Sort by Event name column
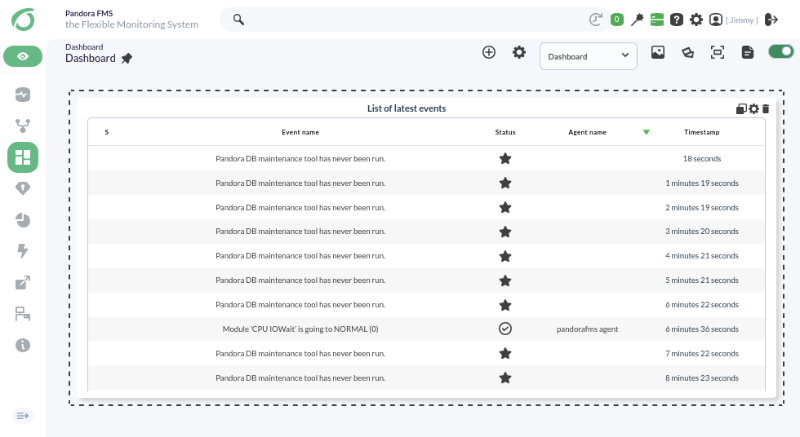 [x=300, y=132]
